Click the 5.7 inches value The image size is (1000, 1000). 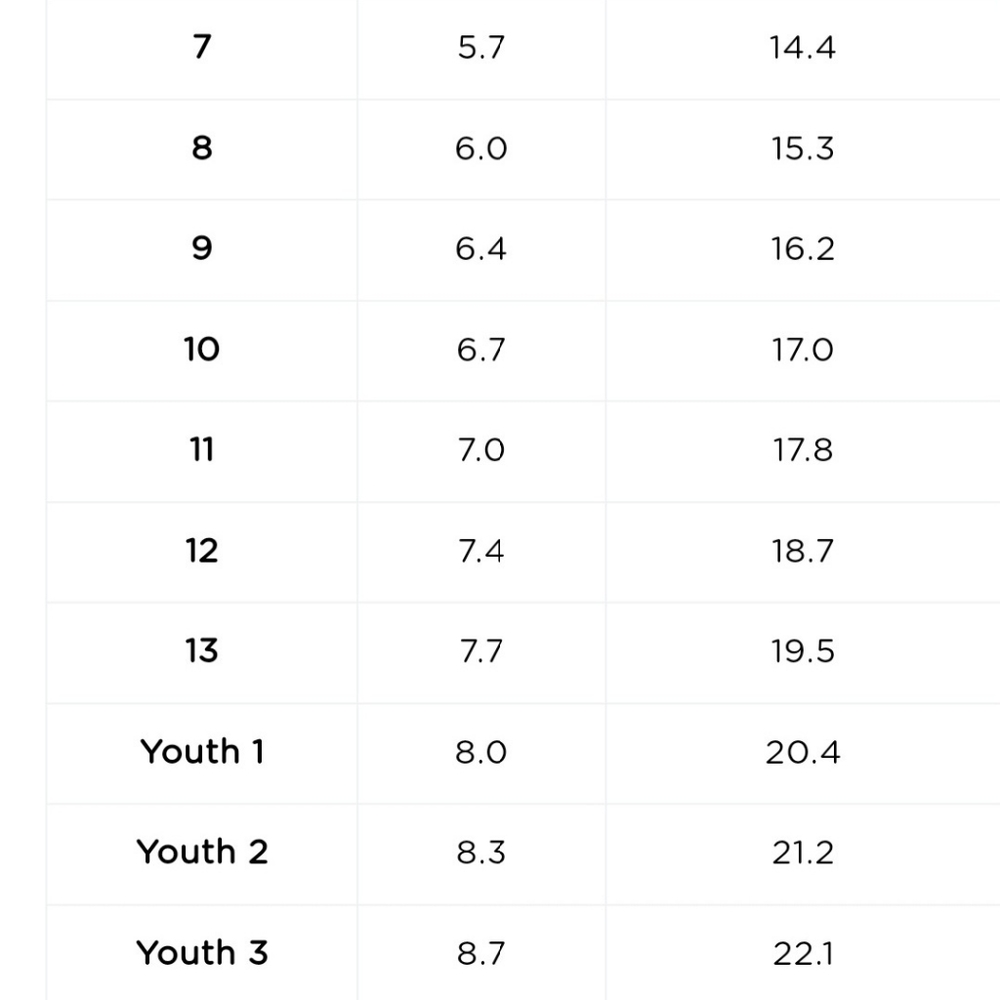coord(481,48)
